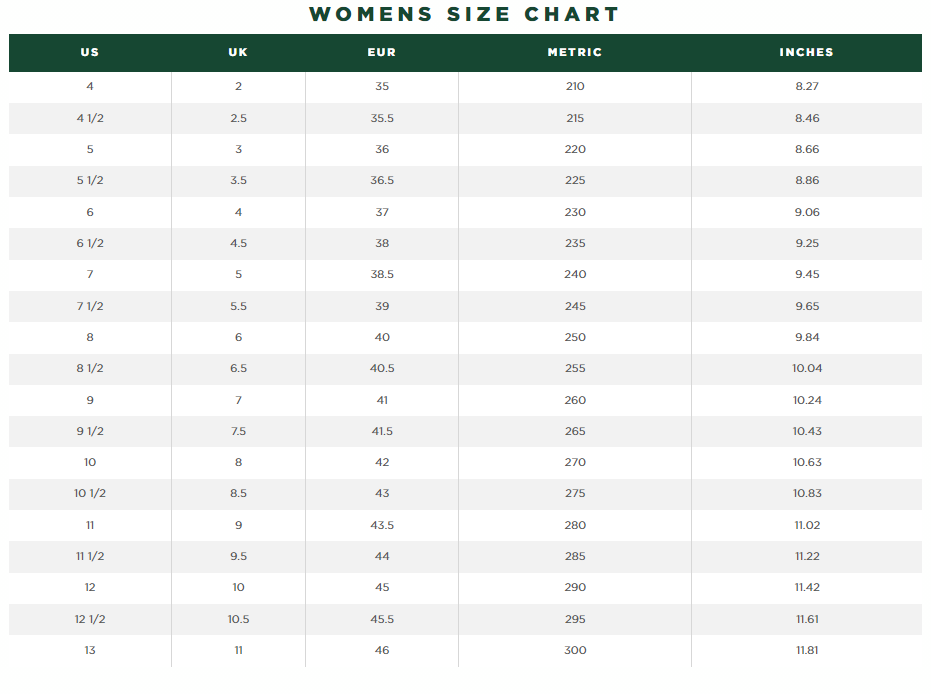
Task: Click the Womens Size Chart title
Action: click(x=465, y=15)
